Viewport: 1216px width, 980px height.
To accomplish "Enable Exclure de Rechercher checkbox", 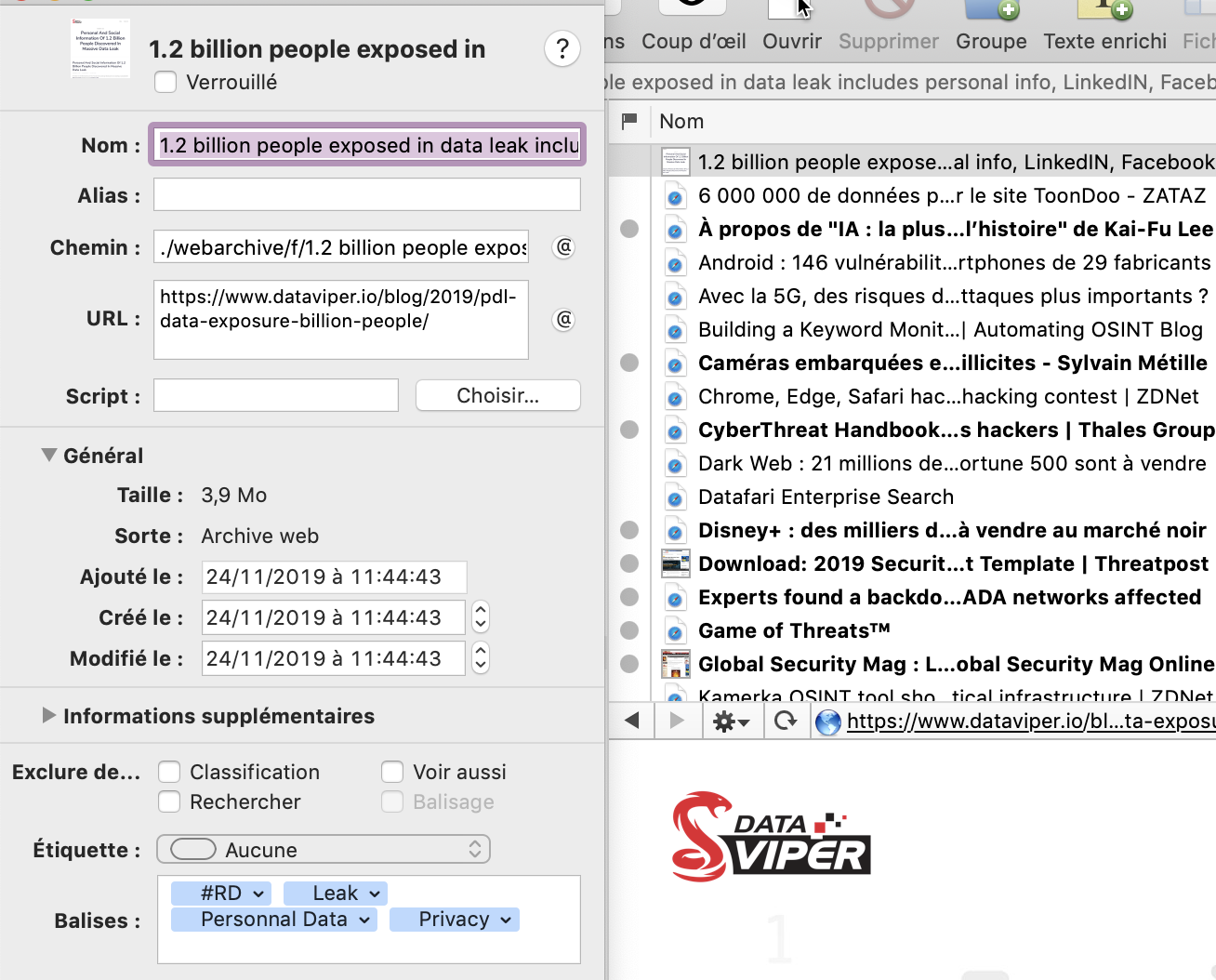I will coord(169,801).
